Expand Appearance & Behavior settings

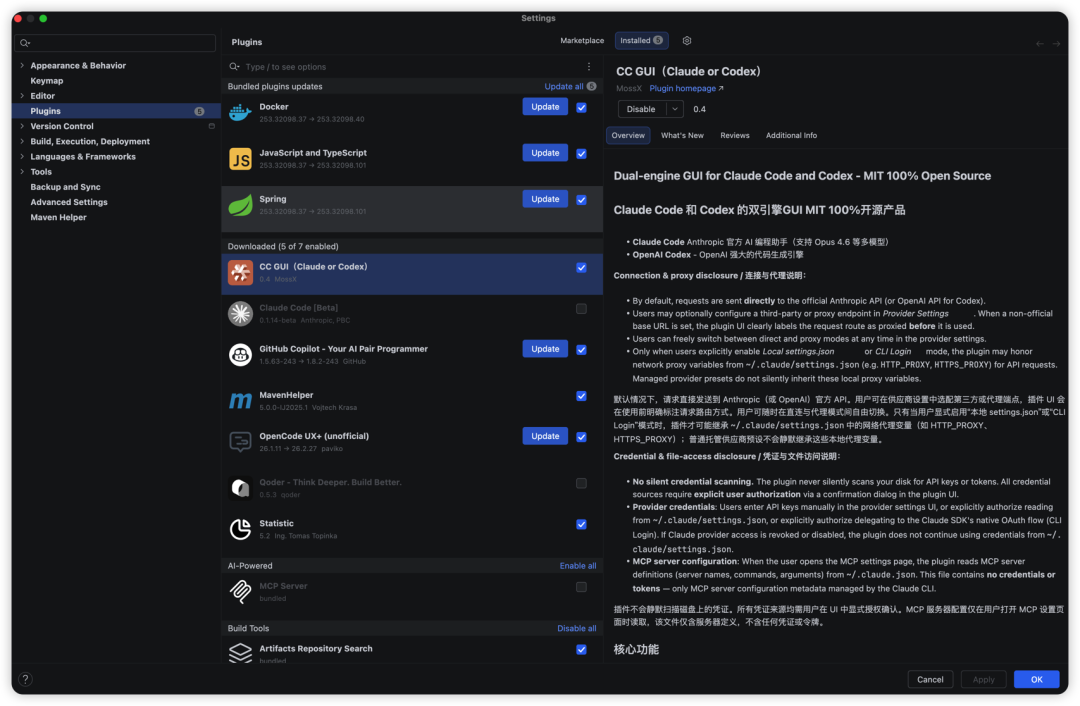[22, 65]
